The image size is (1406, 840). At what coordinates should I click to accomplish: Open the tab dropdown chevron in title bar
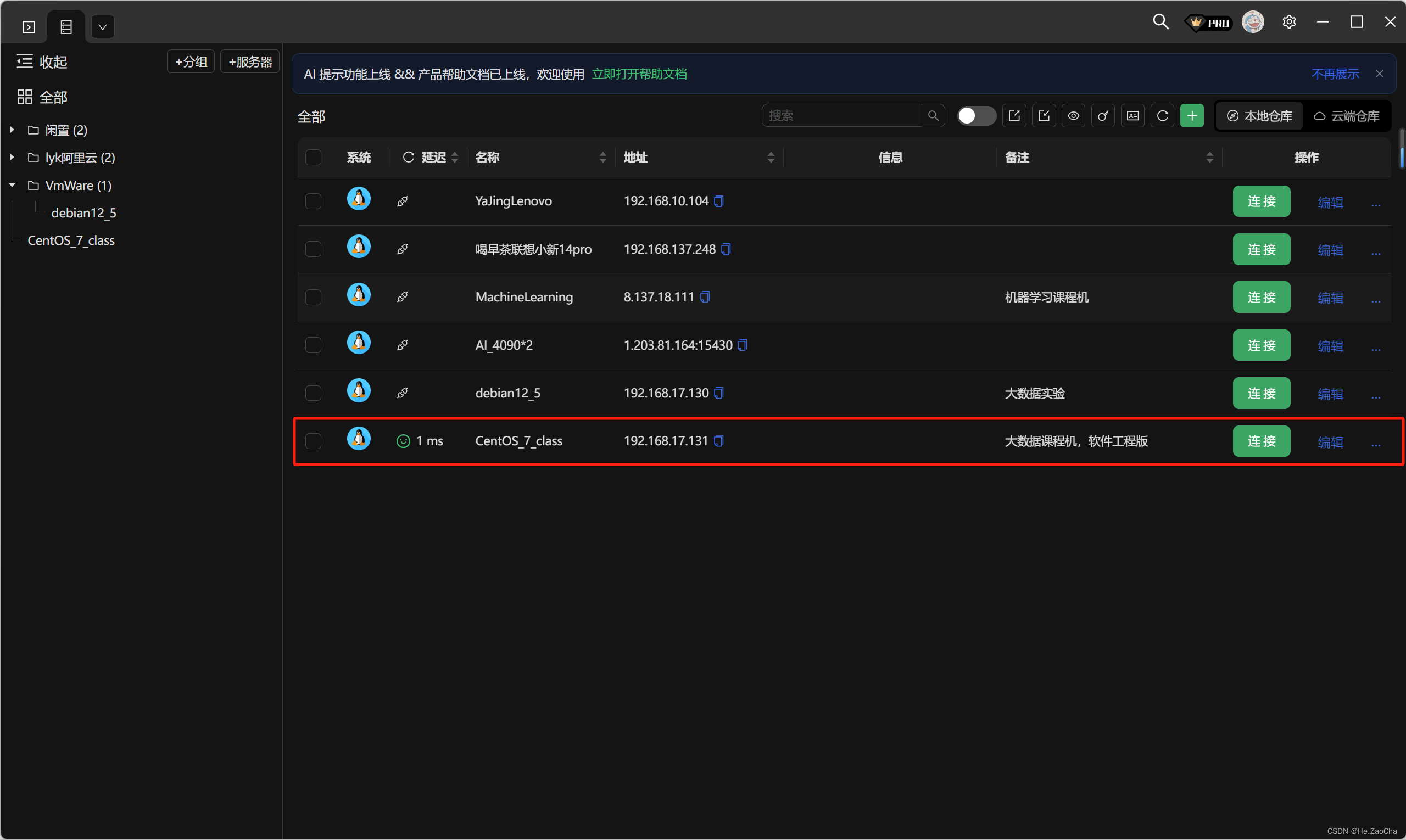pyautogui.click(x=103, y=26)
